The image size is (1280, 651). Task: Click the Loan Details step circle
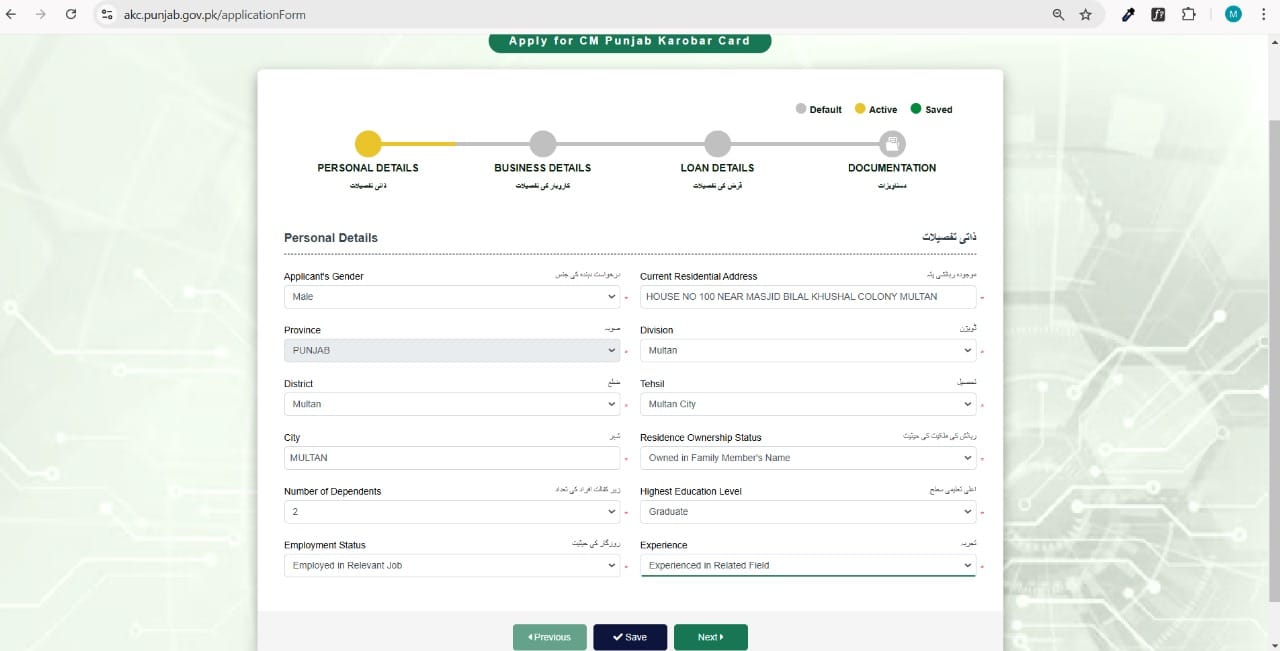point(717,143)
